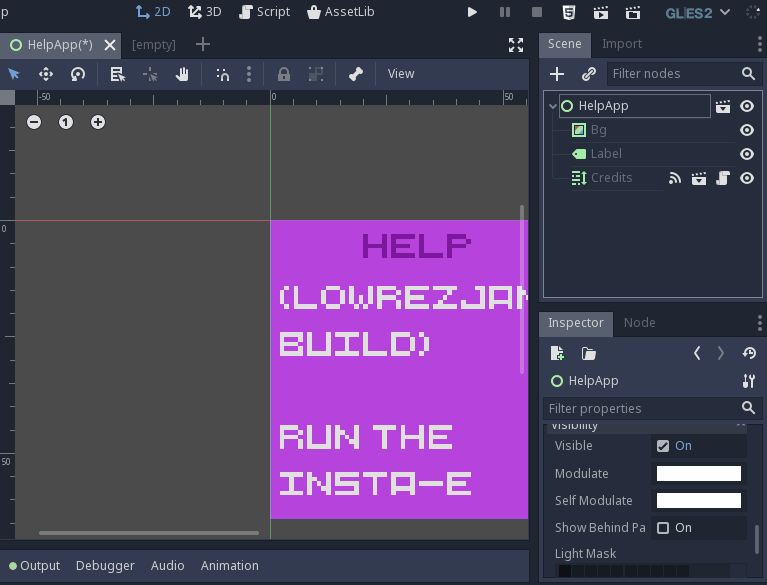Switch to the [empty] scene tab
Image resolution: width=767 pixels, height=585 pixels.
pyautogui.click(x=154, y=45)
